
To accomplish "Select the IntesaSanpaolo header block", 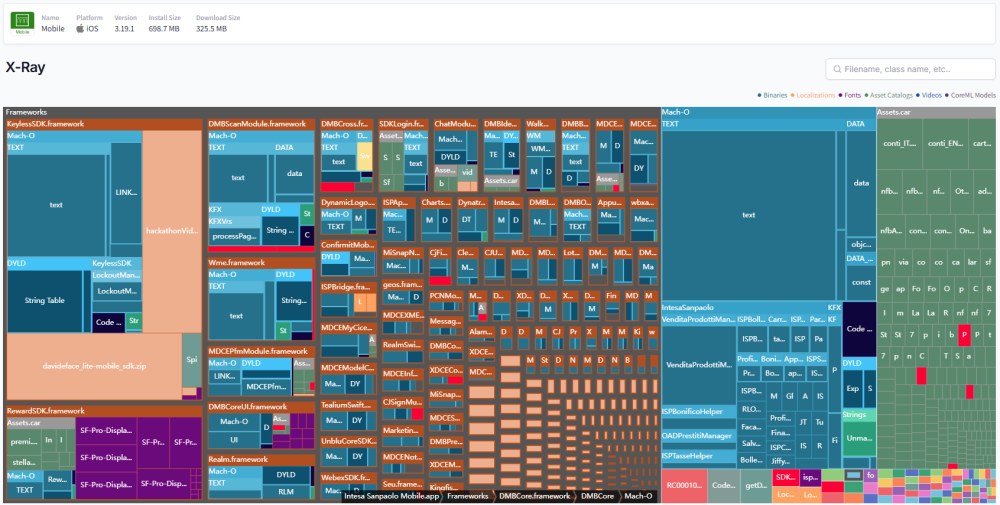I will pyautogui.click(x=744, y=307).
